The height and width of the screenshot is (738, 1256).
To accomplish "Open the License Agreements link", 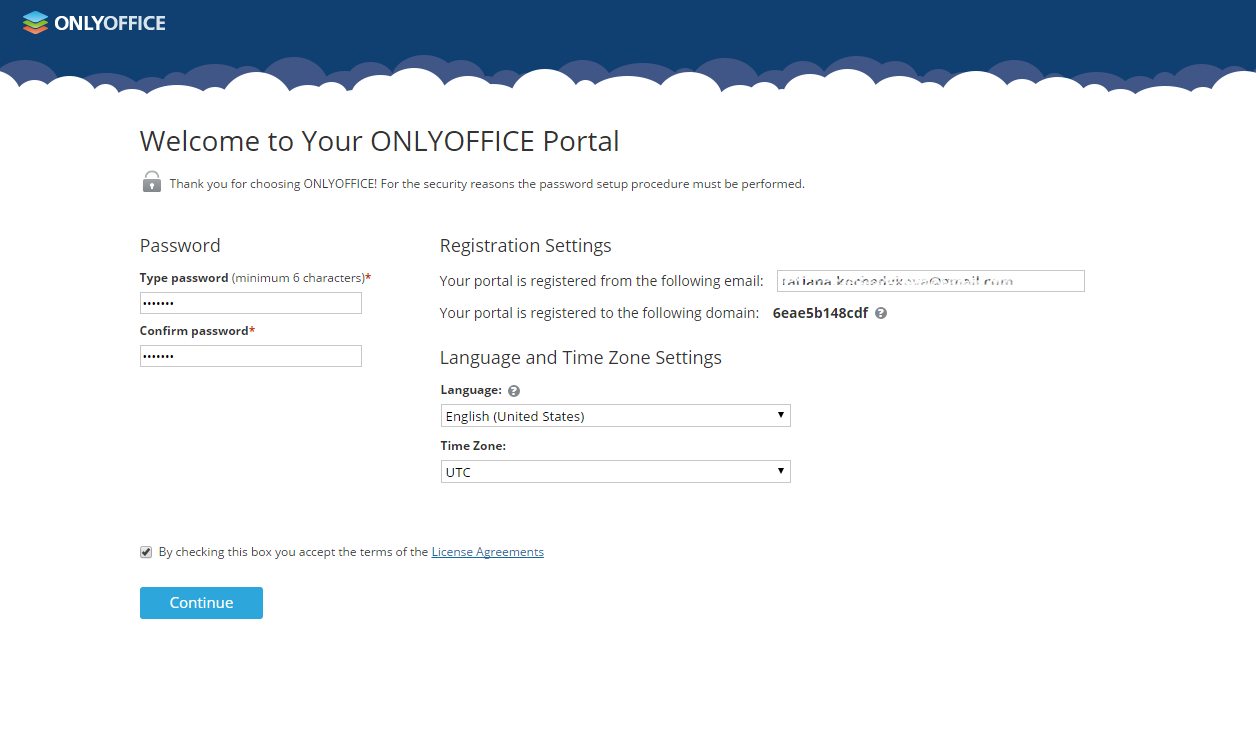I will 488,552.
